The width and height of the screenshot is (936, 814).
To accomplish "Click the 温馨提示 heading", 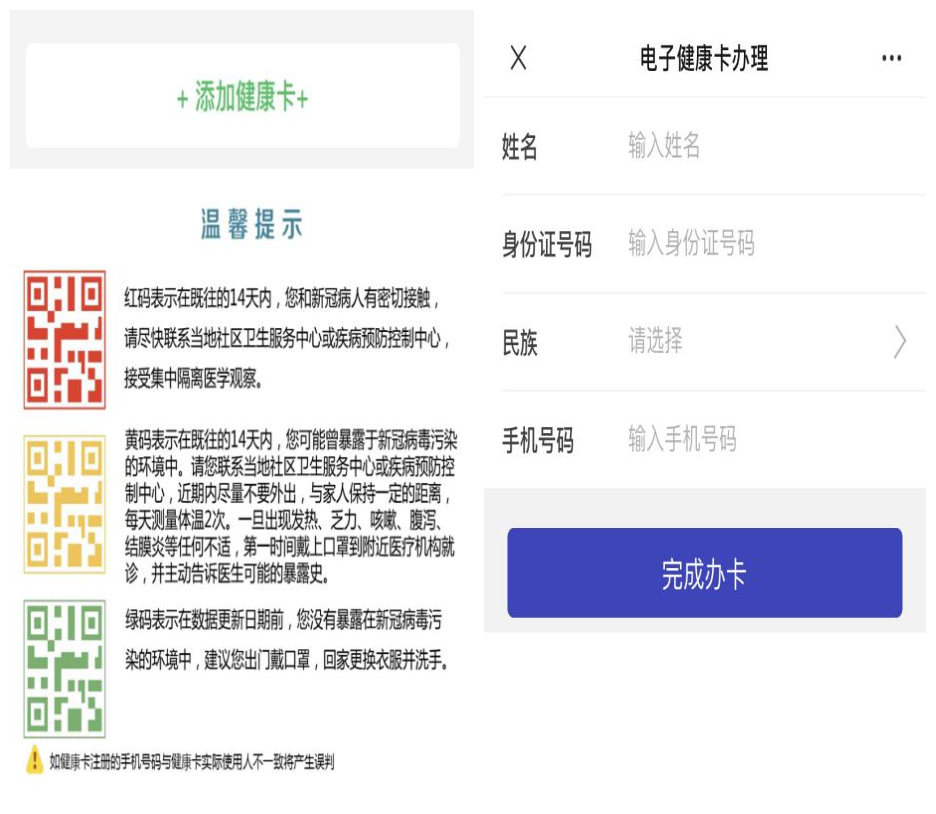I will (251, 224).
